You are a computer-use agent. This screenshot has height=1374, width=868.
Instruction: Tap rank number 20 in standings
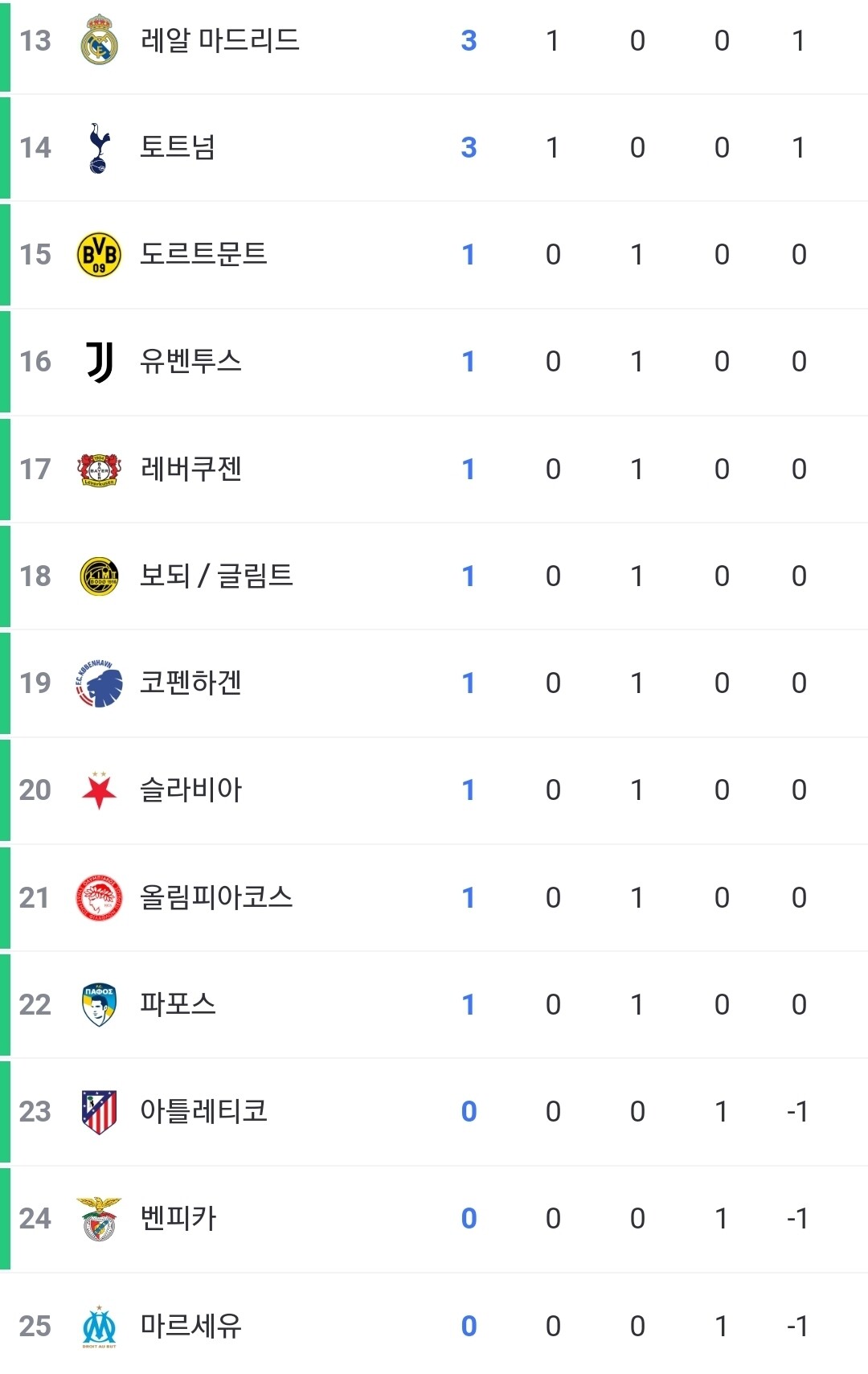point(35,790)
